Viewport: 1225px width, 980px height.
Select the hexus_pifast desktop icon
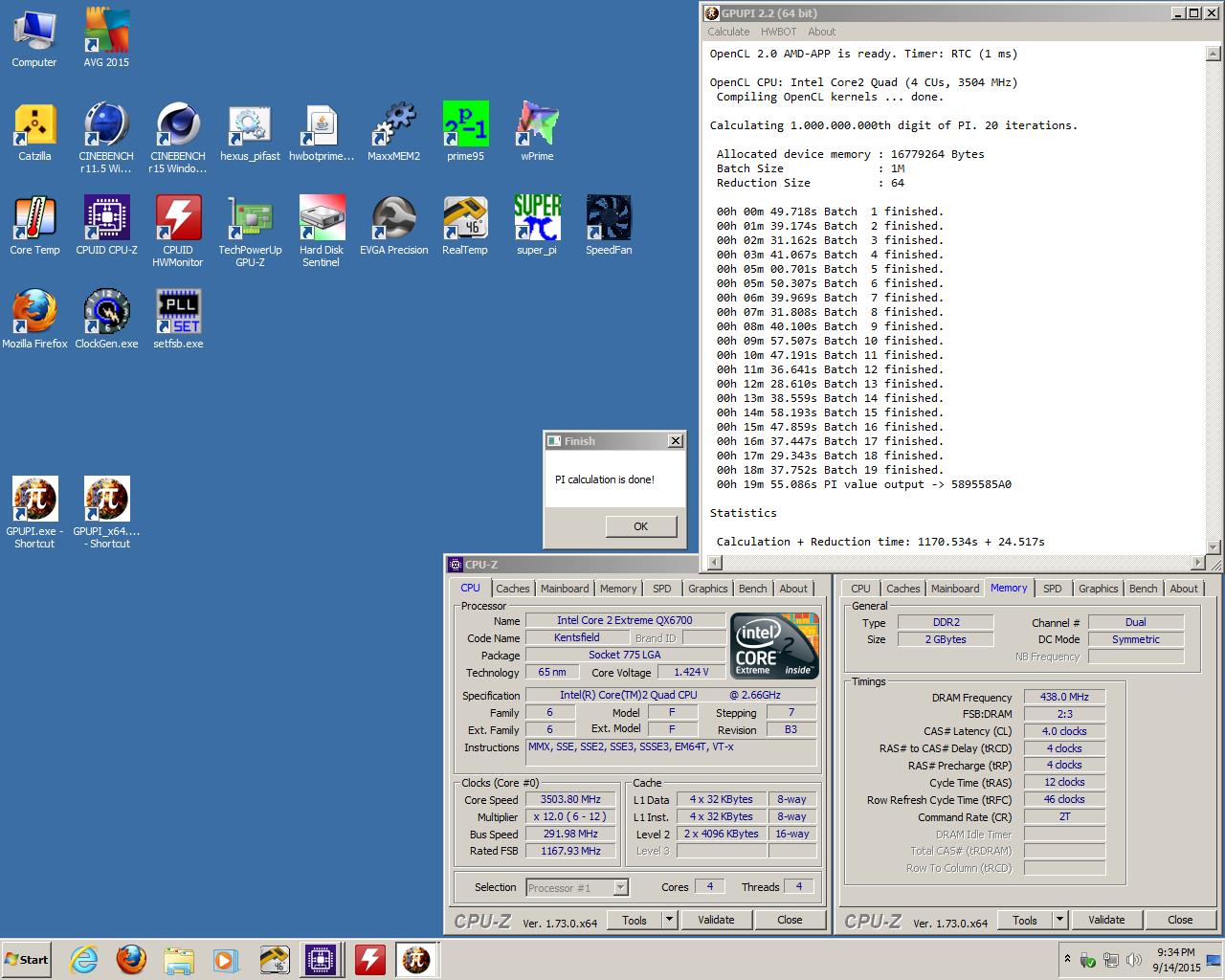(x=250, y=132)
